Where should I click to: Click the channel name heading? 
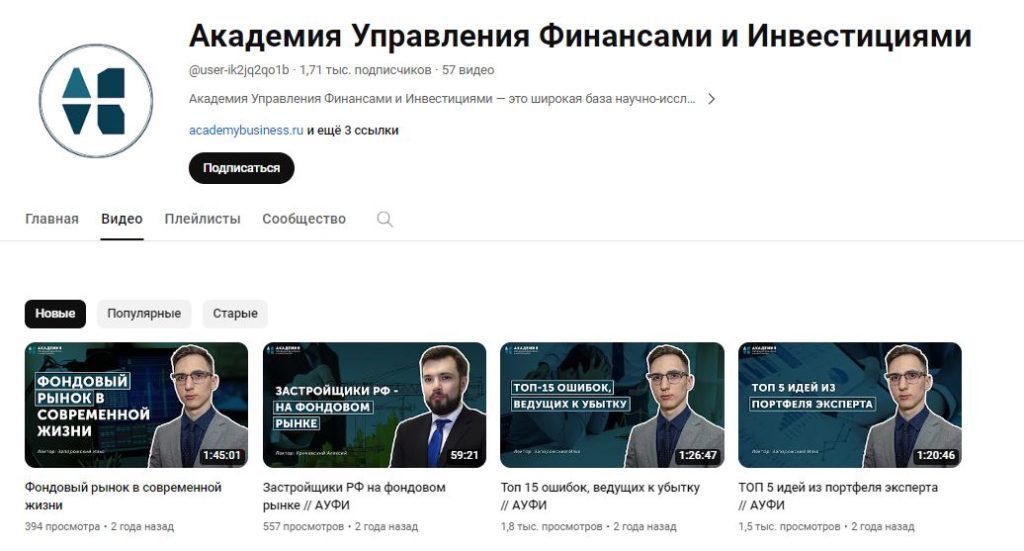click(x=580, y=36)
